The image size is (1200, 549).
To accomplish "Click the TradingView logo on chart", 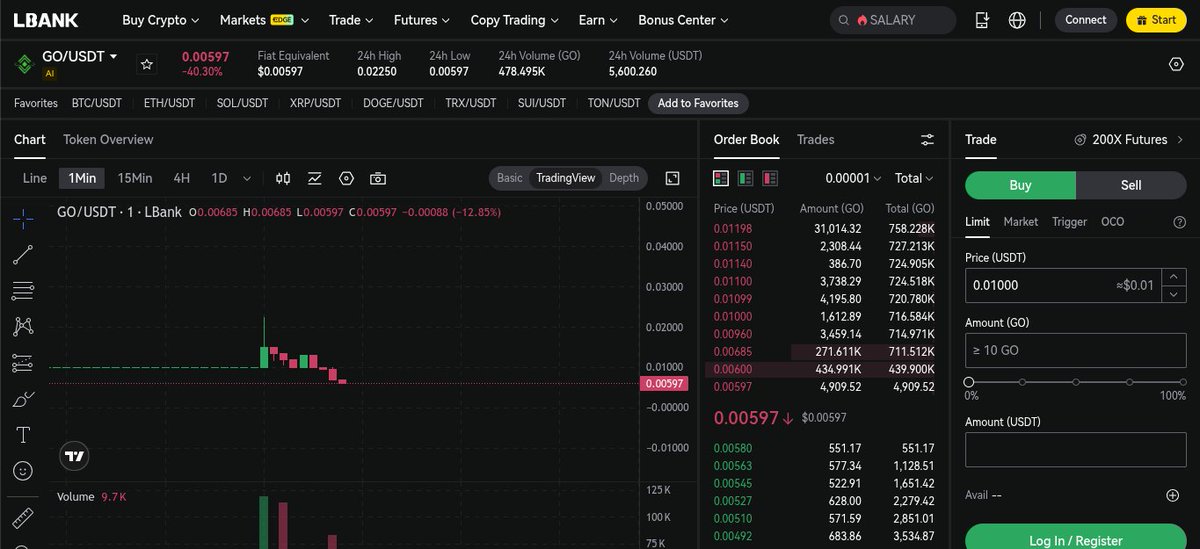I will 73,456.
